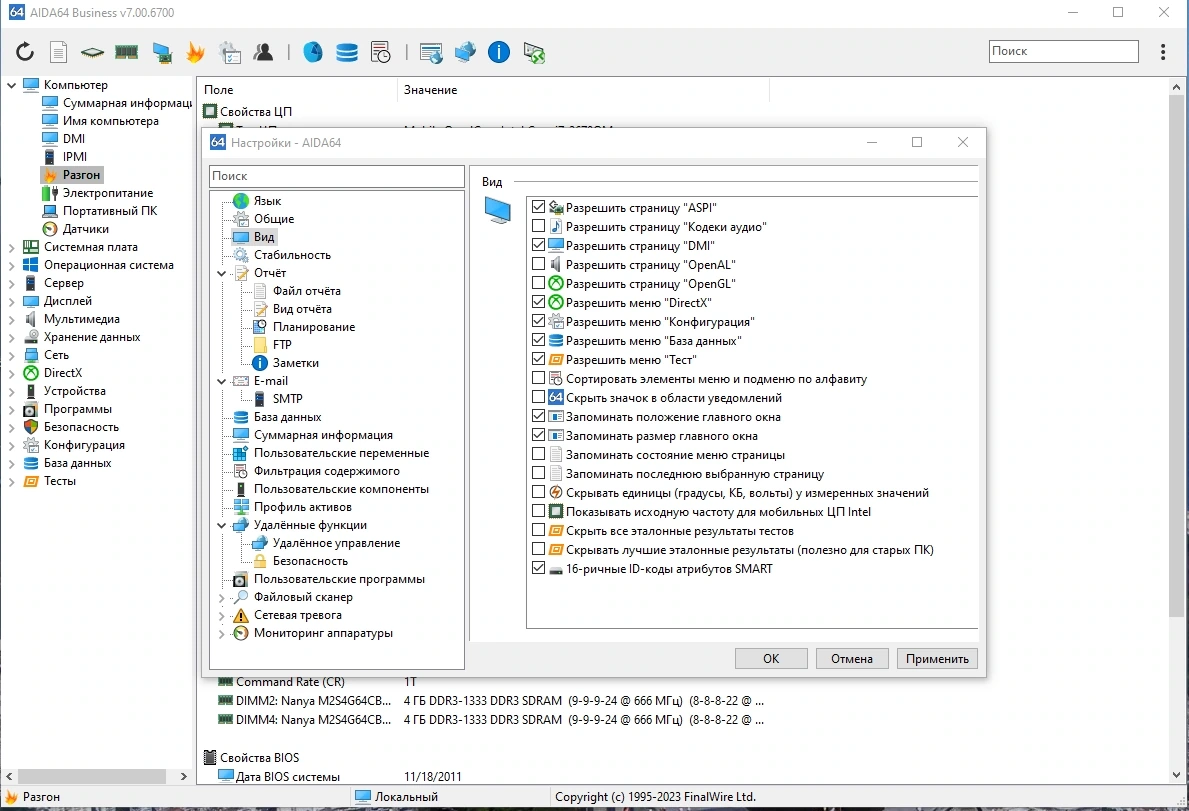Viewport: 1189px width, 811px height.
Task: Open Планирование under Отчёт
Action: 314,327
